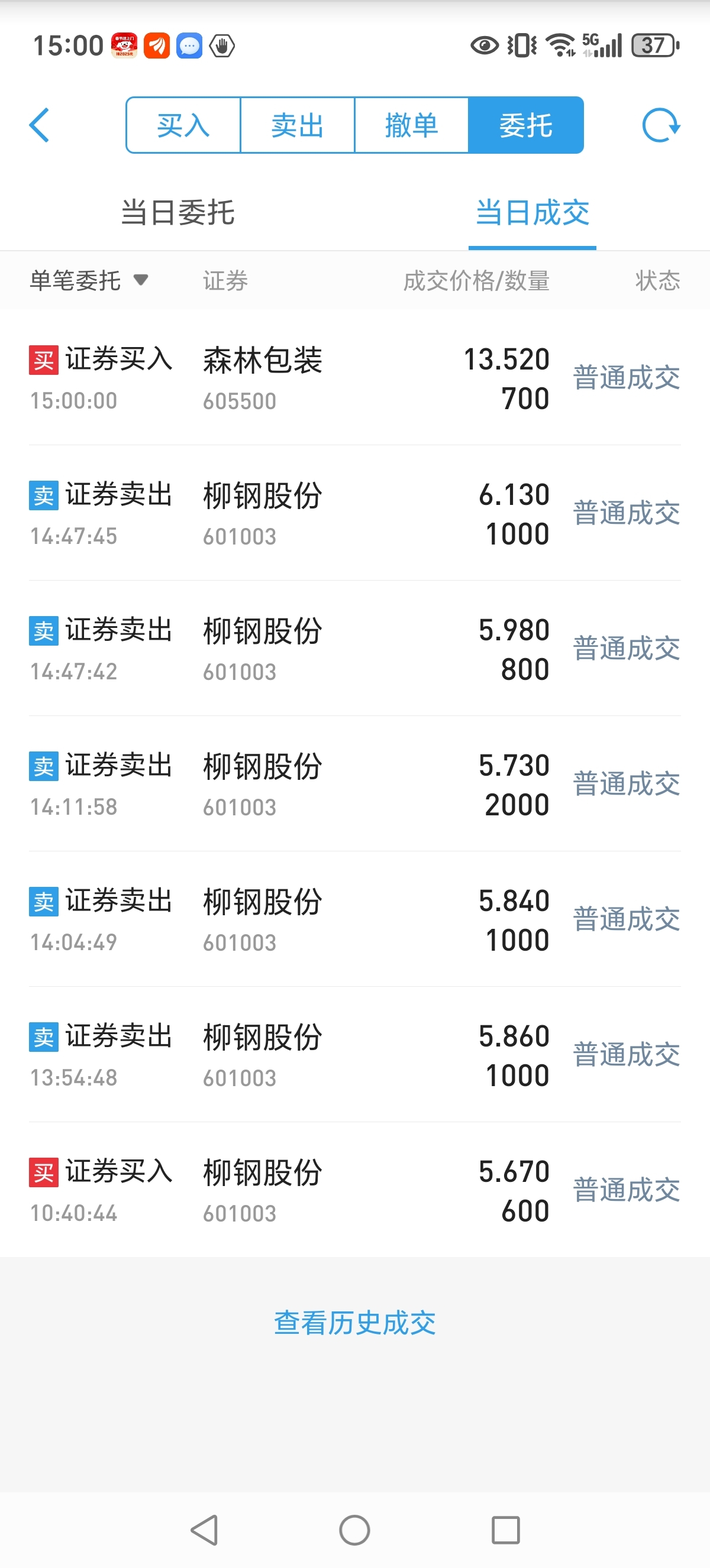Switch to the 买入 tab
This screenshot has width=710, height=1568.
[x=183, y=125]
